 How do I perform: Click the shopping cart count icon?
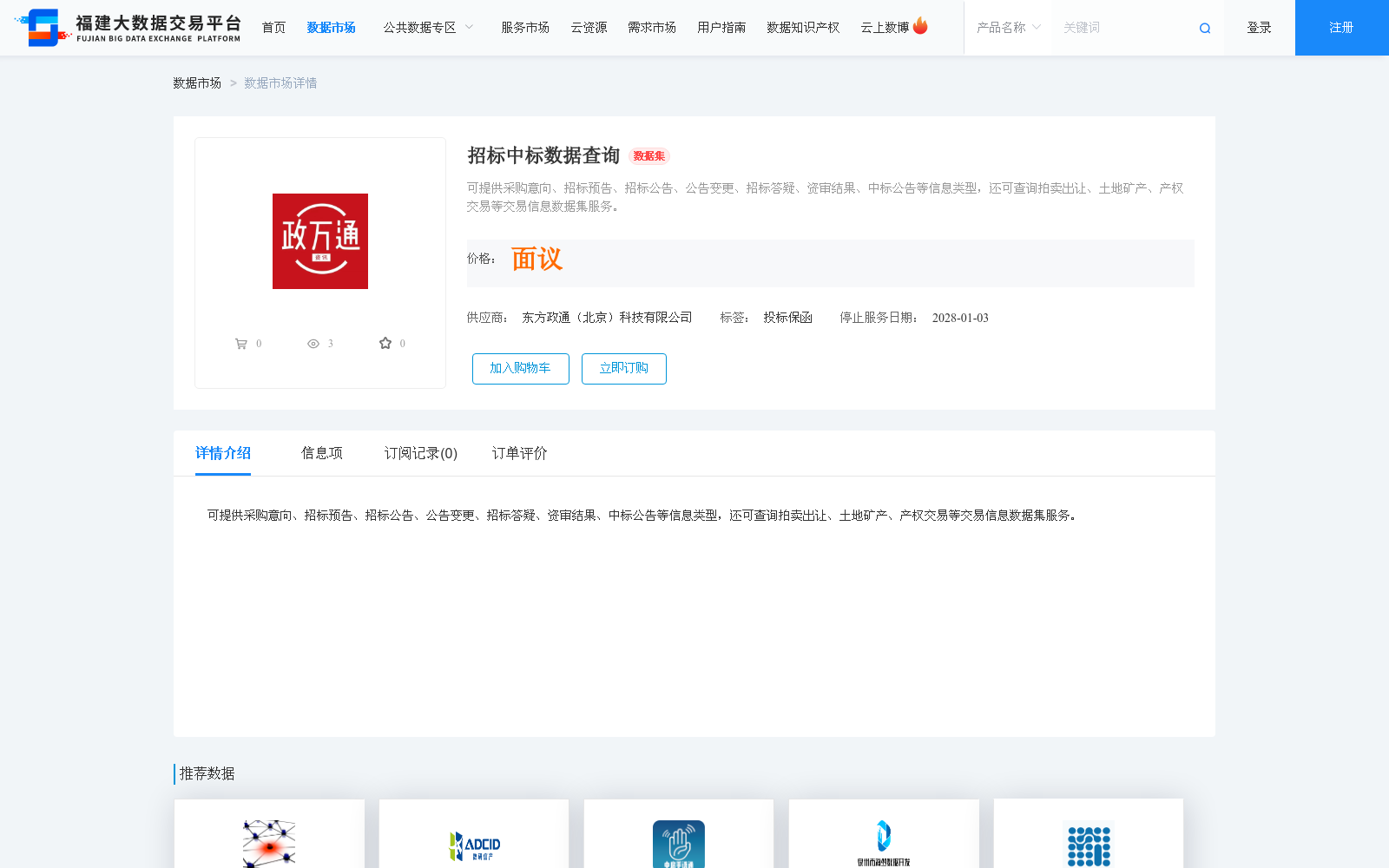pyautogui.click(x=241, y=344)
